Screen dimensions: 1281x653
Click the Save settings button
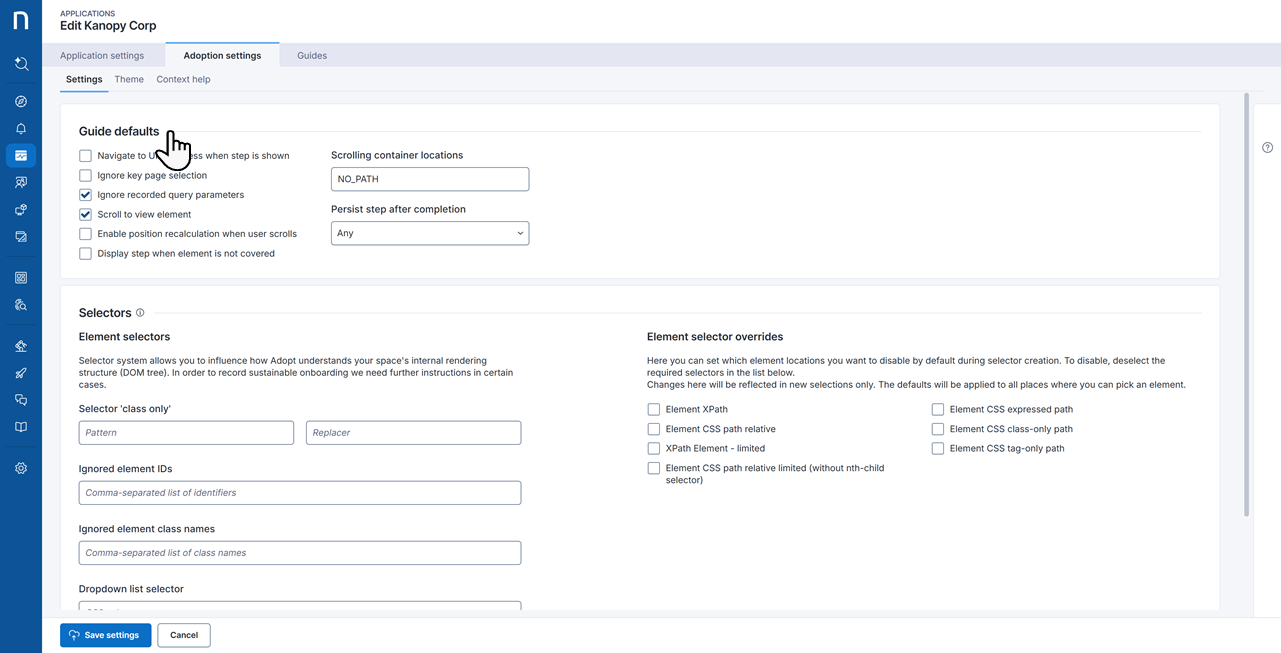(x=105, y=635)
